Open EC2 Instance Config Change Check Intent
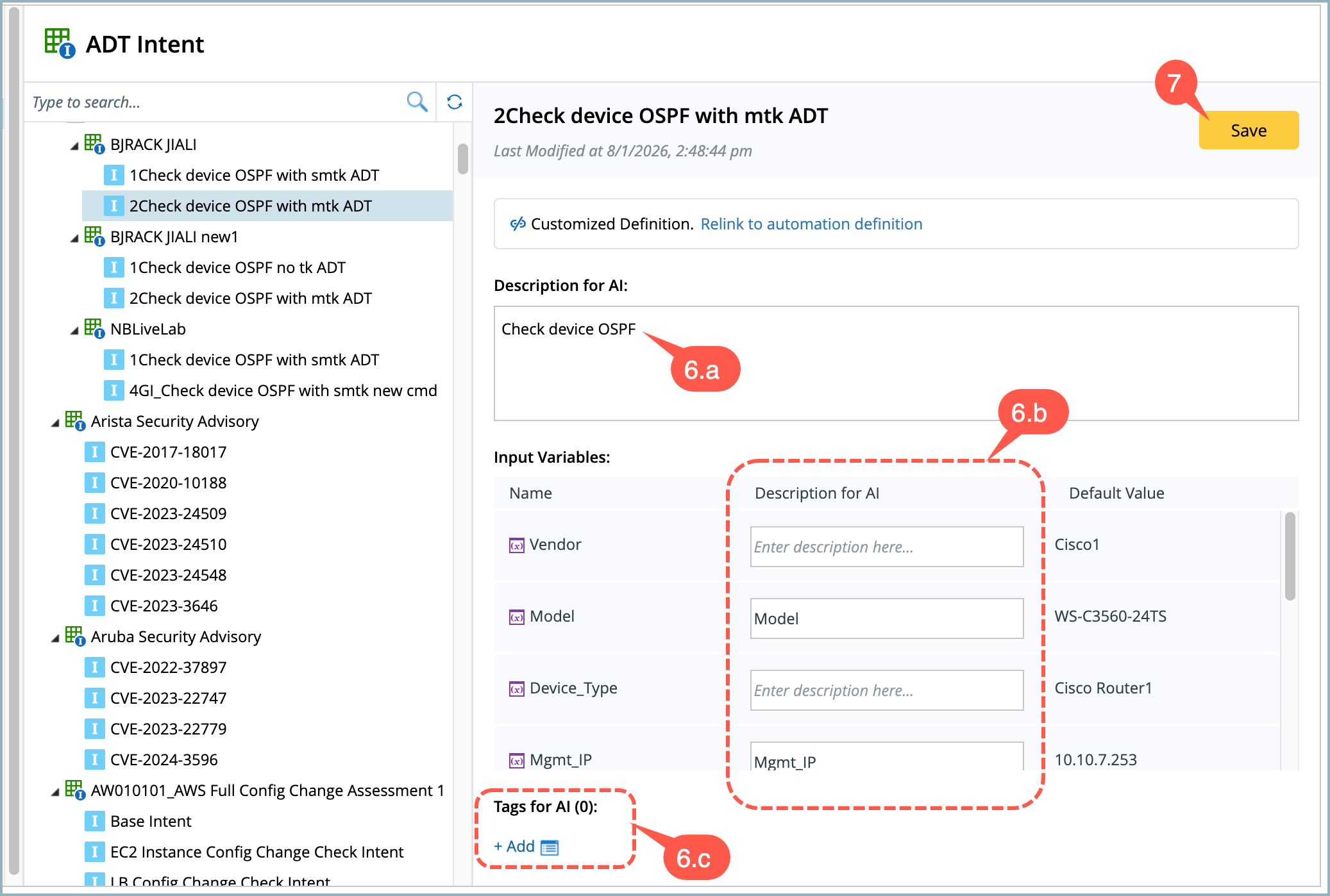 257,852
